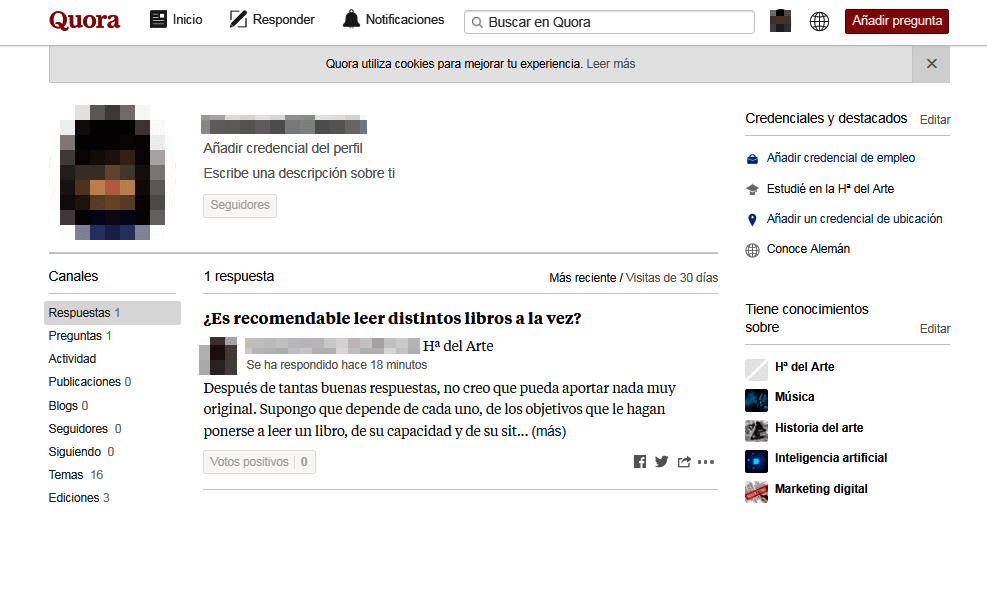Viewport: 987px width, 598px height.
Task: Edit the Credenciales y destacados section
Action: (934, 119)
